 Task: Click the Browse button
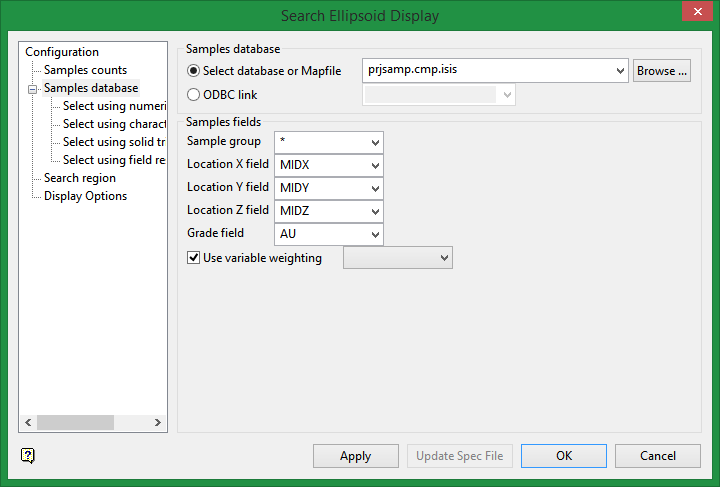point(662,71)
